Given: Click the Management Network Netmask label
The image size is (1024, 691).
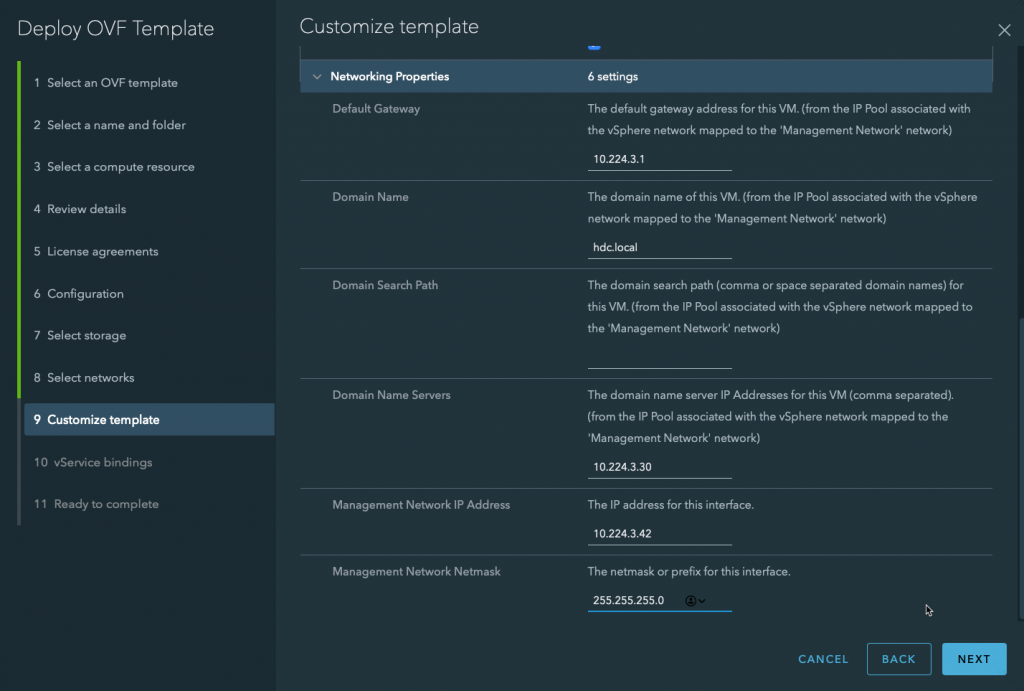Looking at the screenshot, I should tap(416, 571).
